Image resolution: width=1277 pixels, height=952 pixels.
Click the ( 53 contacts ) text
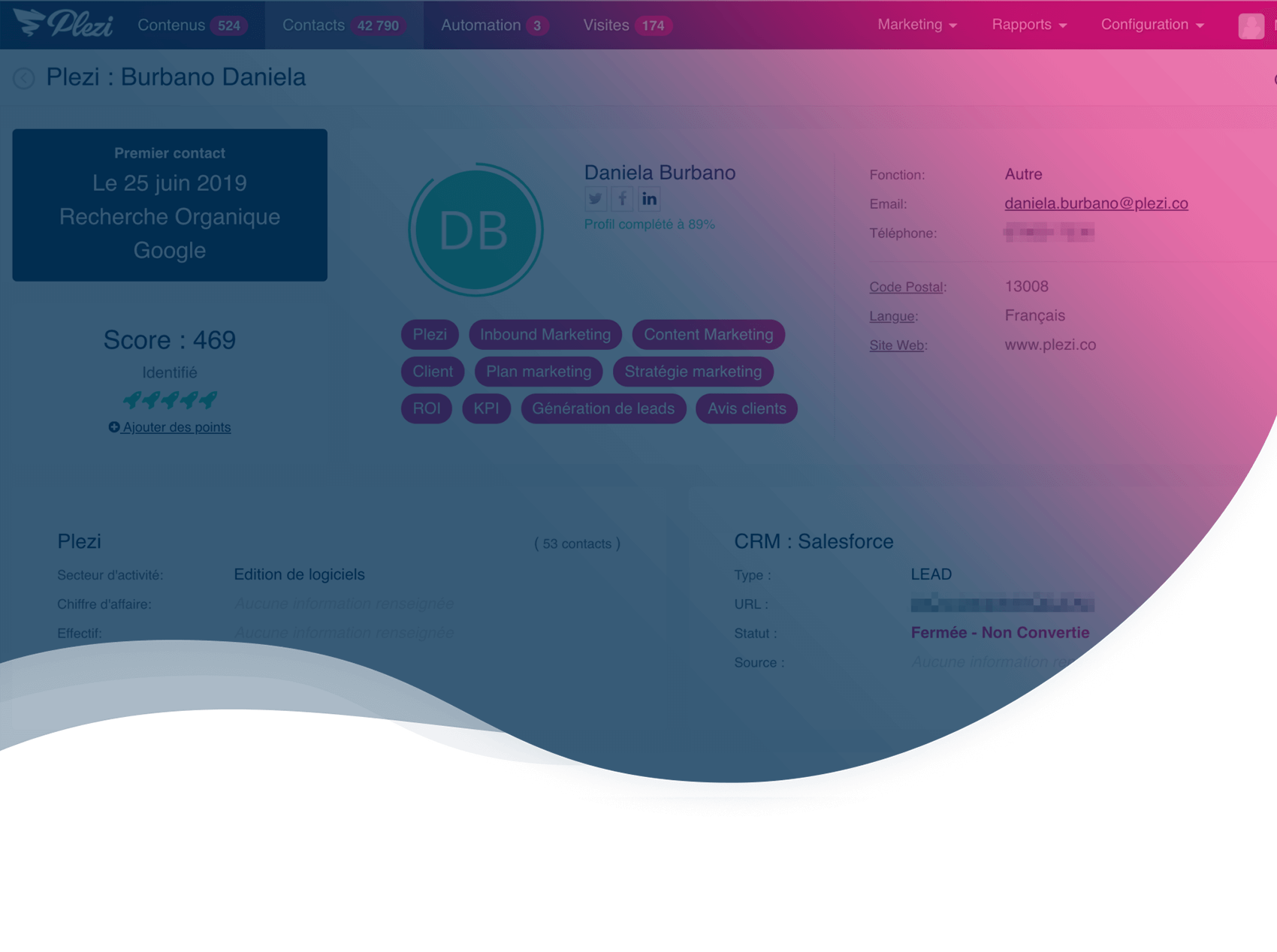pyautogui.click(x=577, y=544)
